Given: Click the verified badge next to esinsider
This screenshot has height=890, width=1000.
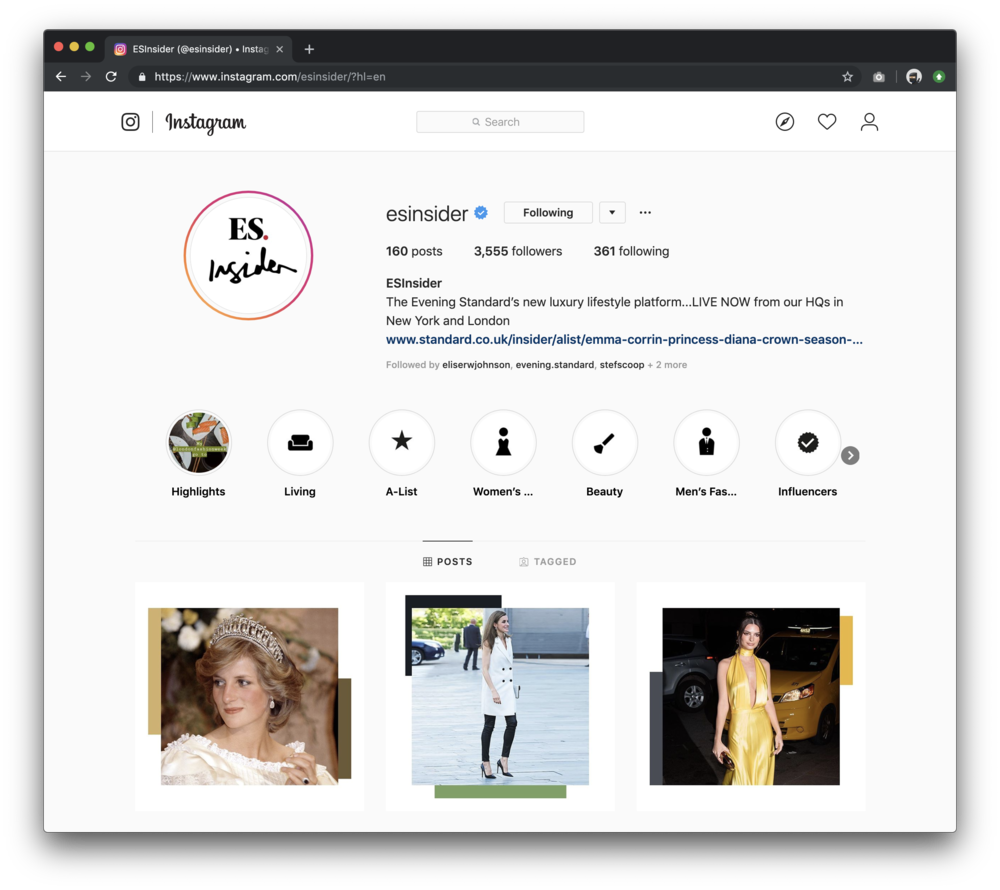Looking at the screenshot, I should 482,213.
